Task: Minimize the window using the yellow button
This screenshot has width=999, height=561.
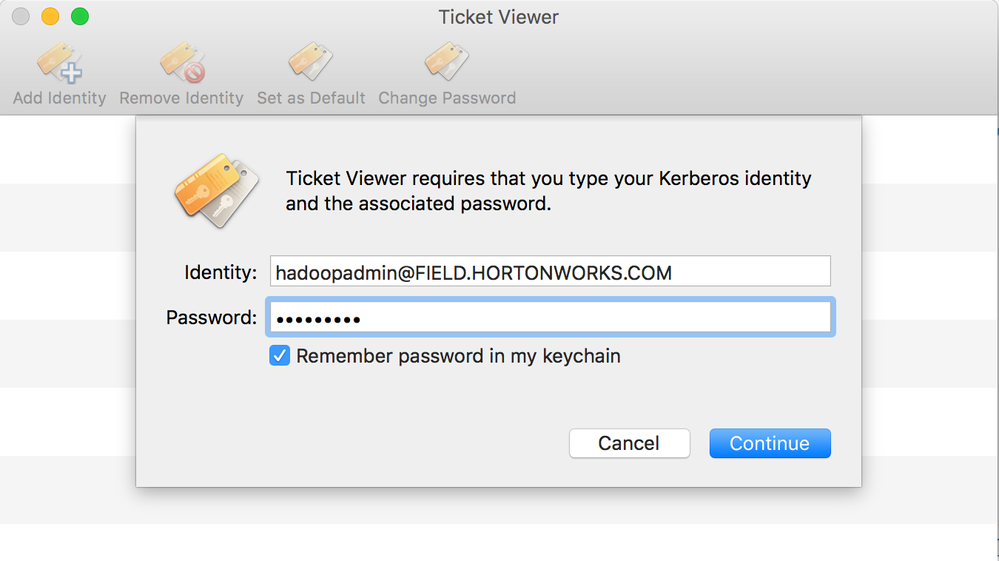Action: pyautogui.click(x=50, y=17)
